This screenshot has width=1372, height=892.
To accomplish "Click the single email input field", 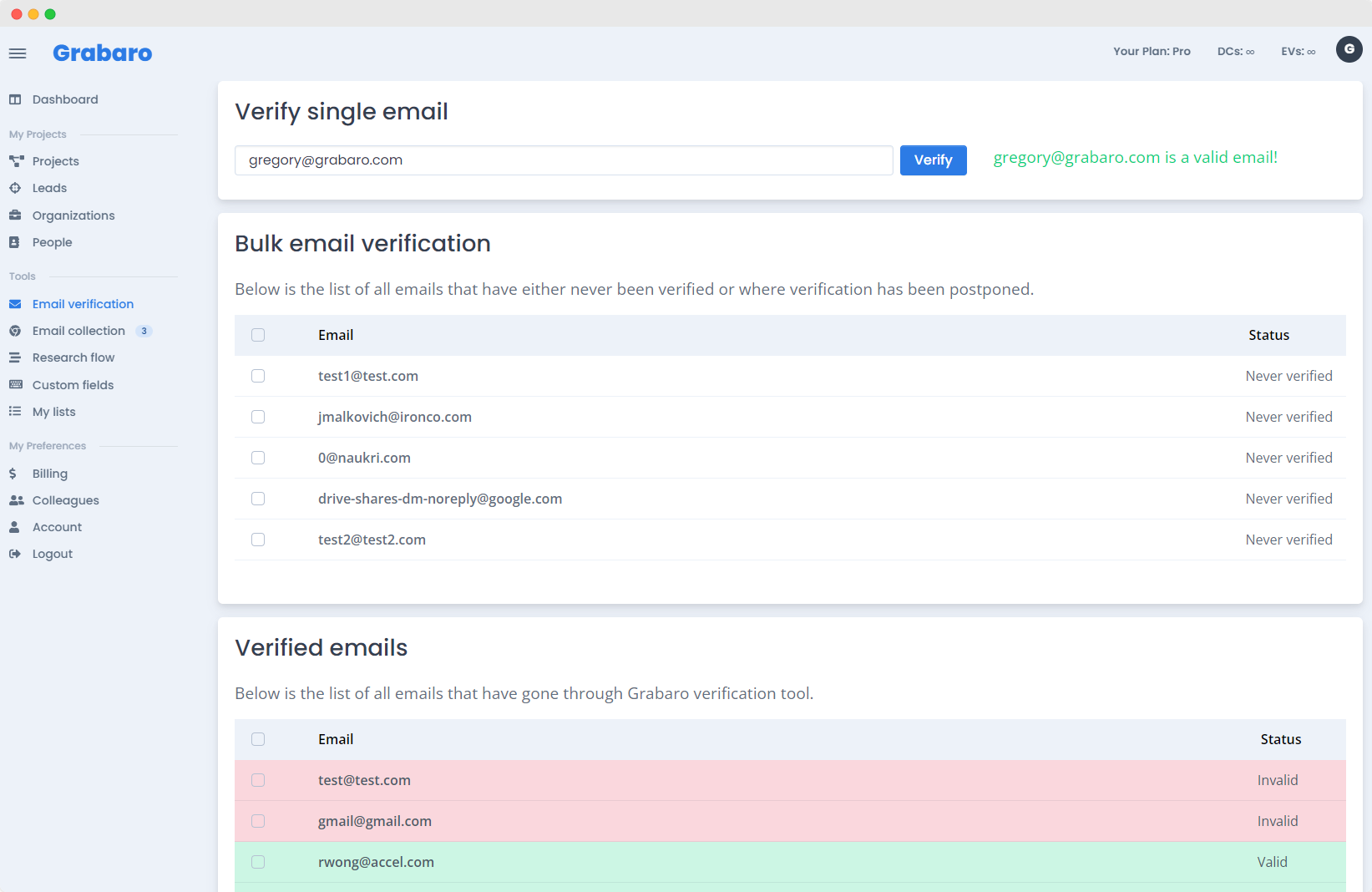I will [564, 160].
